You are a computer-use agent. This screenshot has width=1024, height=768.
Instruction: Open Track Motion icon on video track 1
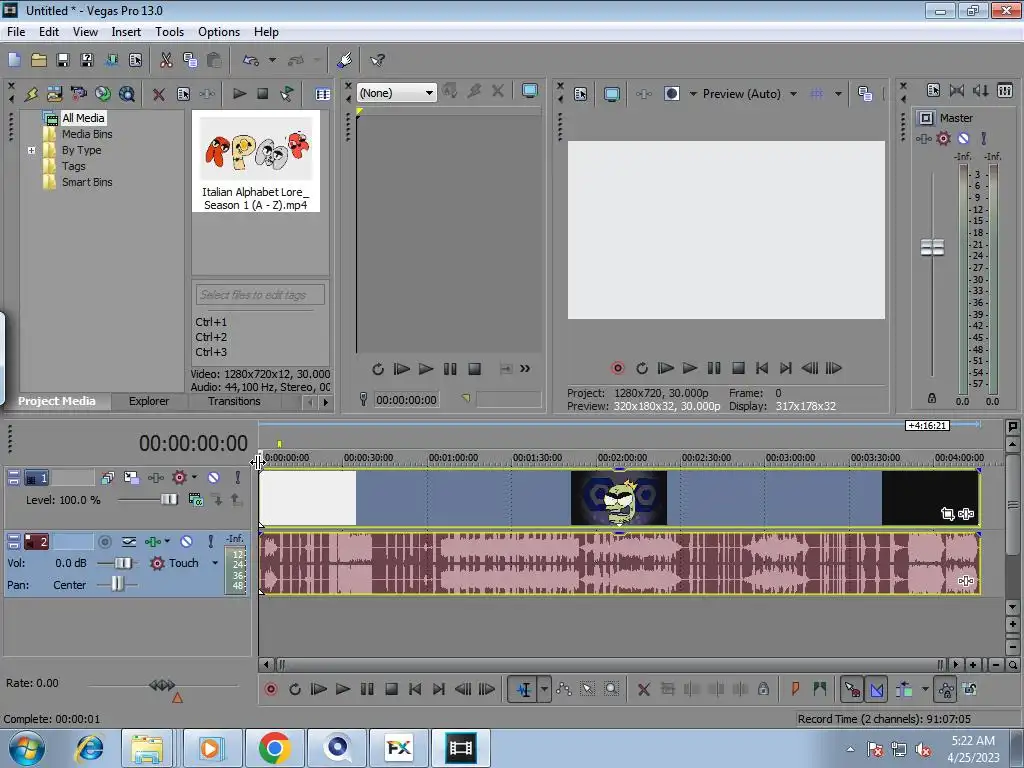[131, 478]
